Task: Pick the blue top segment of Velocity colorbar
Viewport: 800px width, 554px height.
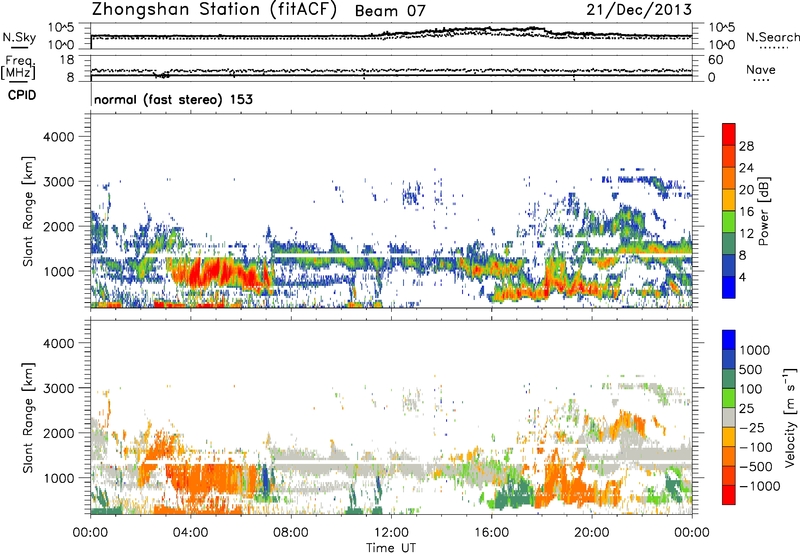Action: 729,340
